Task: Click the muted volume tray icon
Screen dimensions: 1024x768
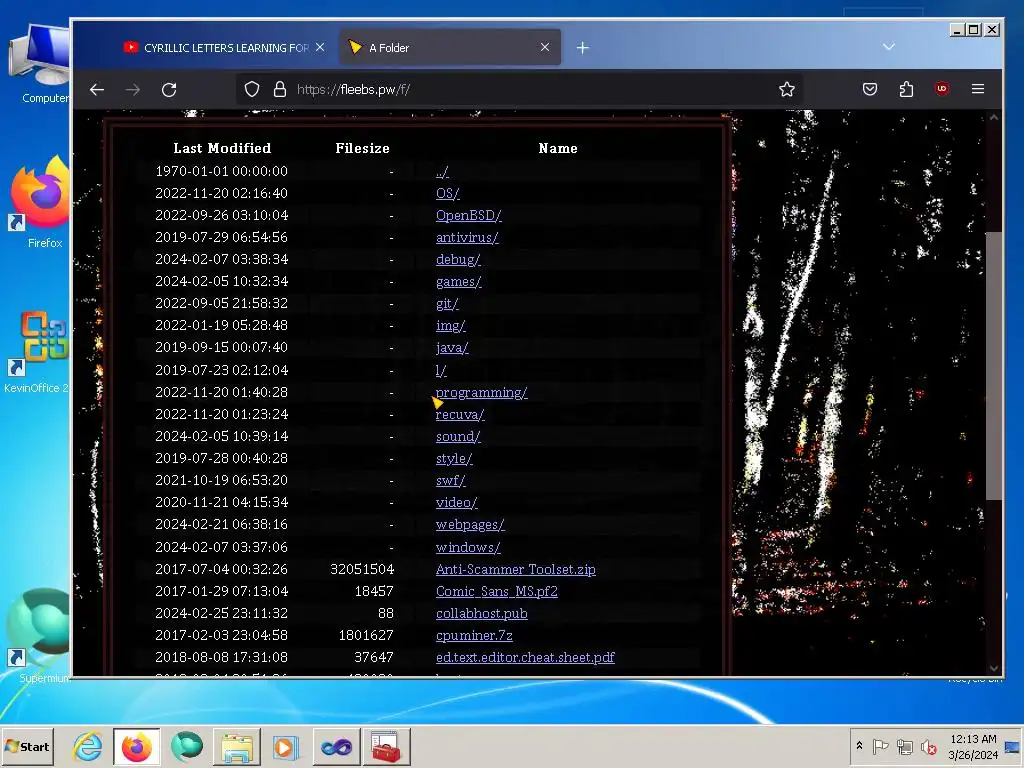Action: [x=928, y=746]
